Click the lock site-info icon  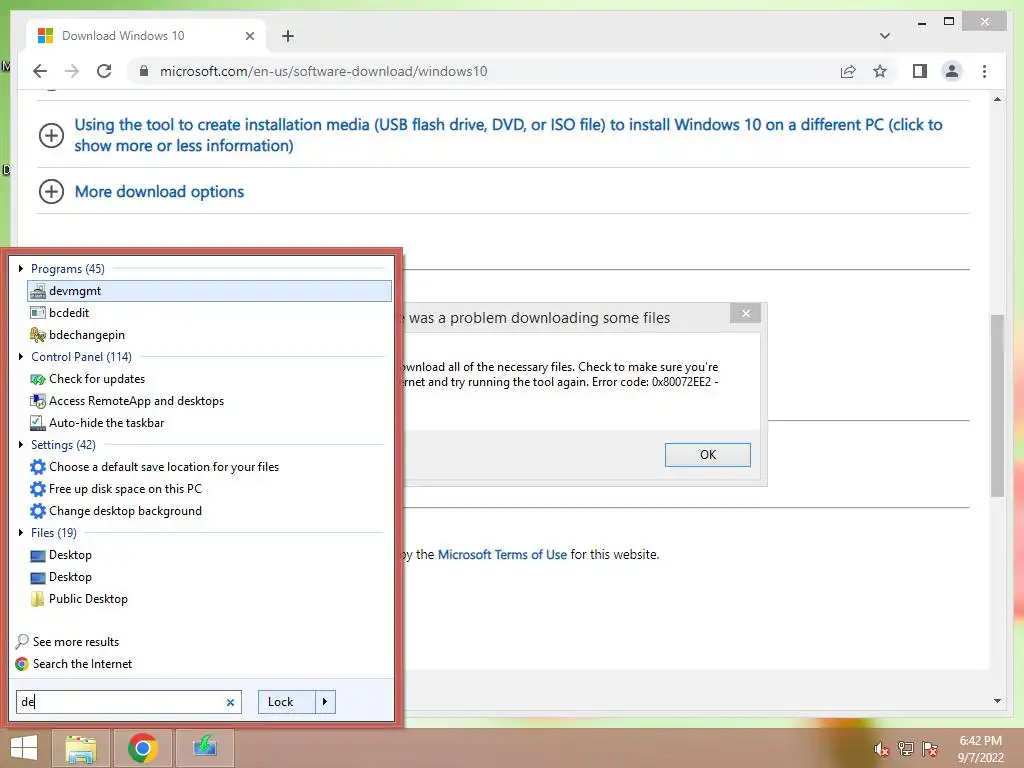(144, 71)
